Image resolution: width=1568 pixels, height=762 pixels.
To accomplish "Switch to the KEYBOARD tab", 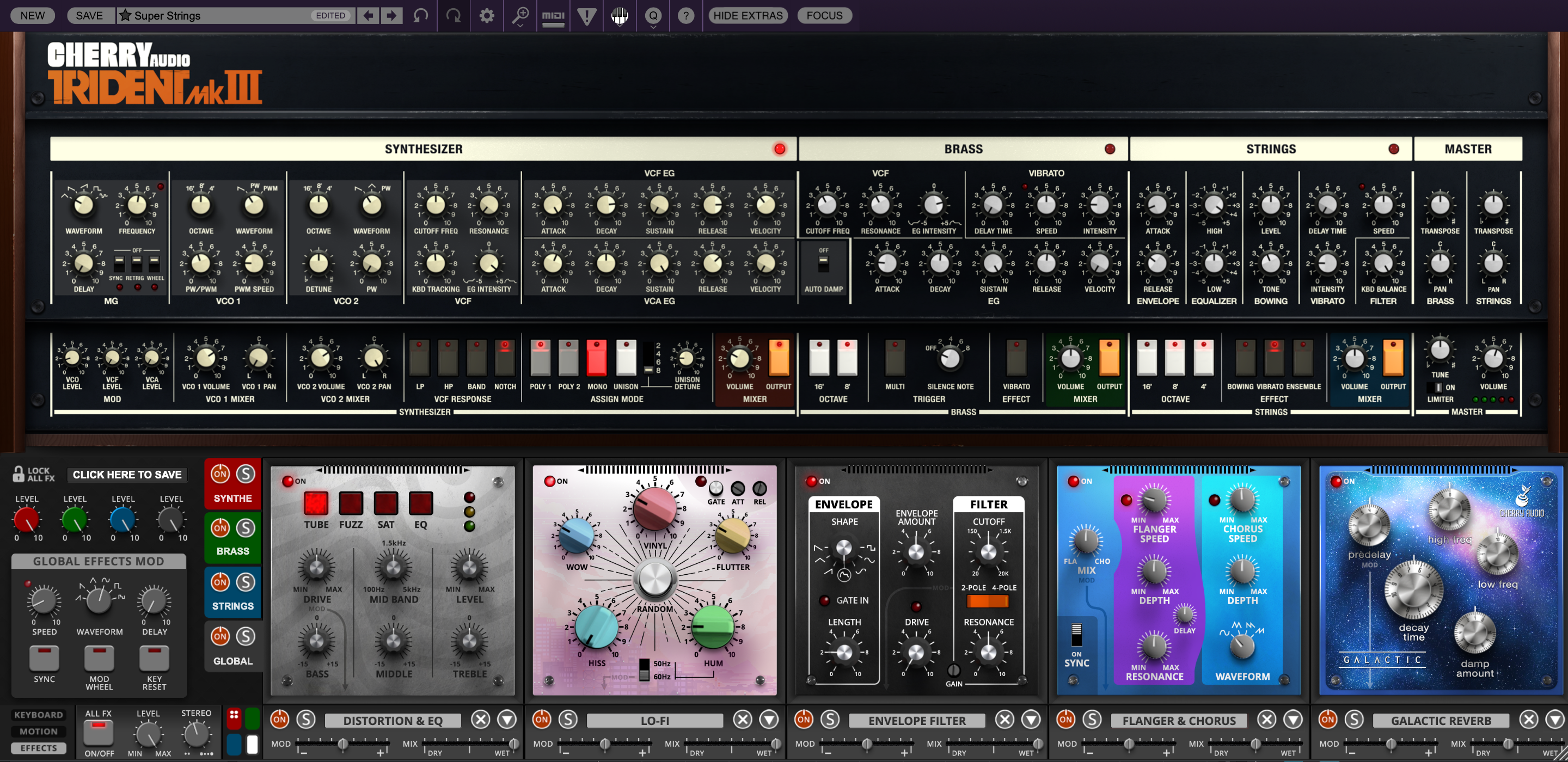I will (38, 715).
